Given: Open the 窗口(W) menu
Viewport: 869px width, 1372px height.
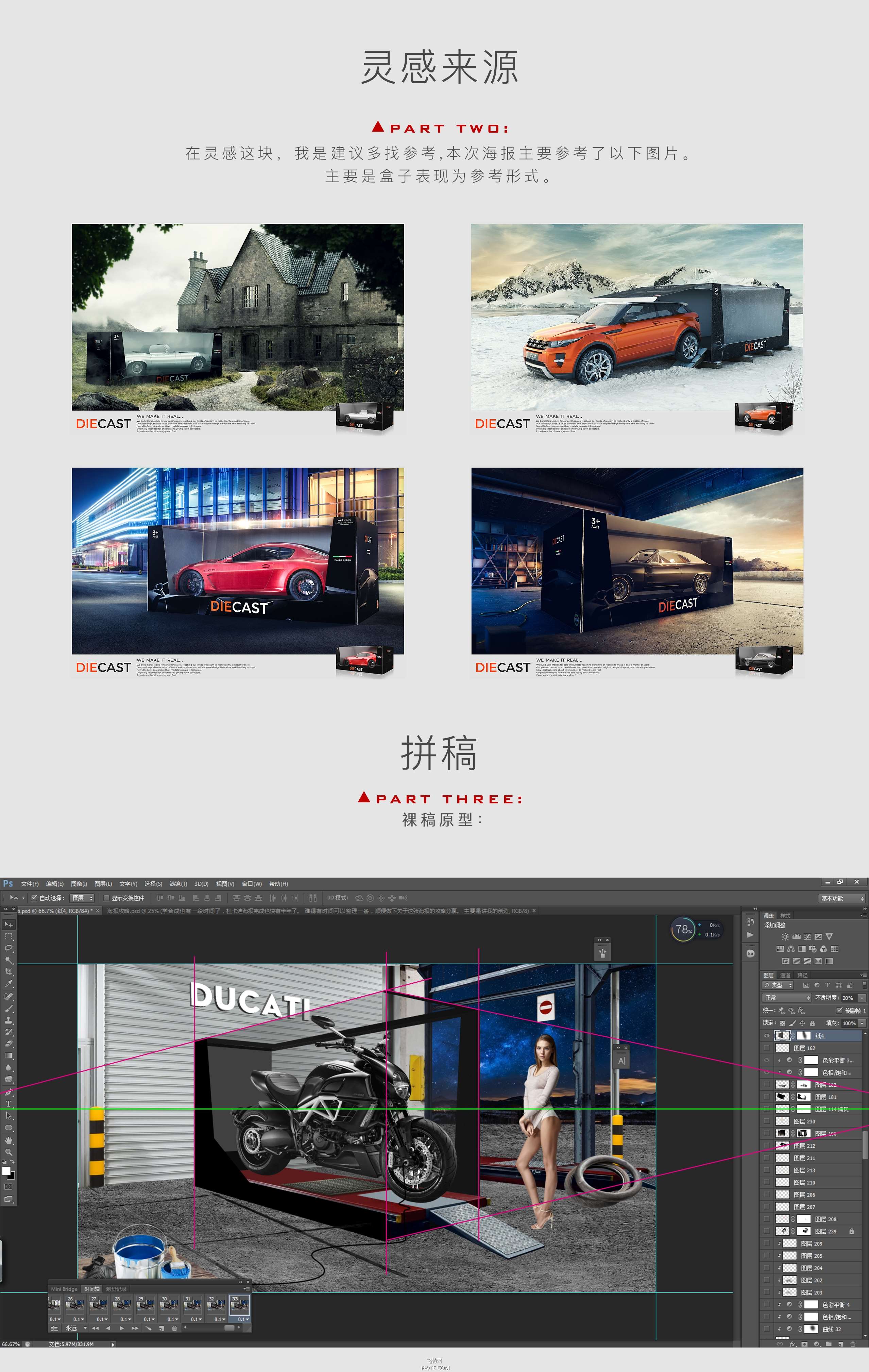Looking at the screenshot, I should tap(252, 884).
